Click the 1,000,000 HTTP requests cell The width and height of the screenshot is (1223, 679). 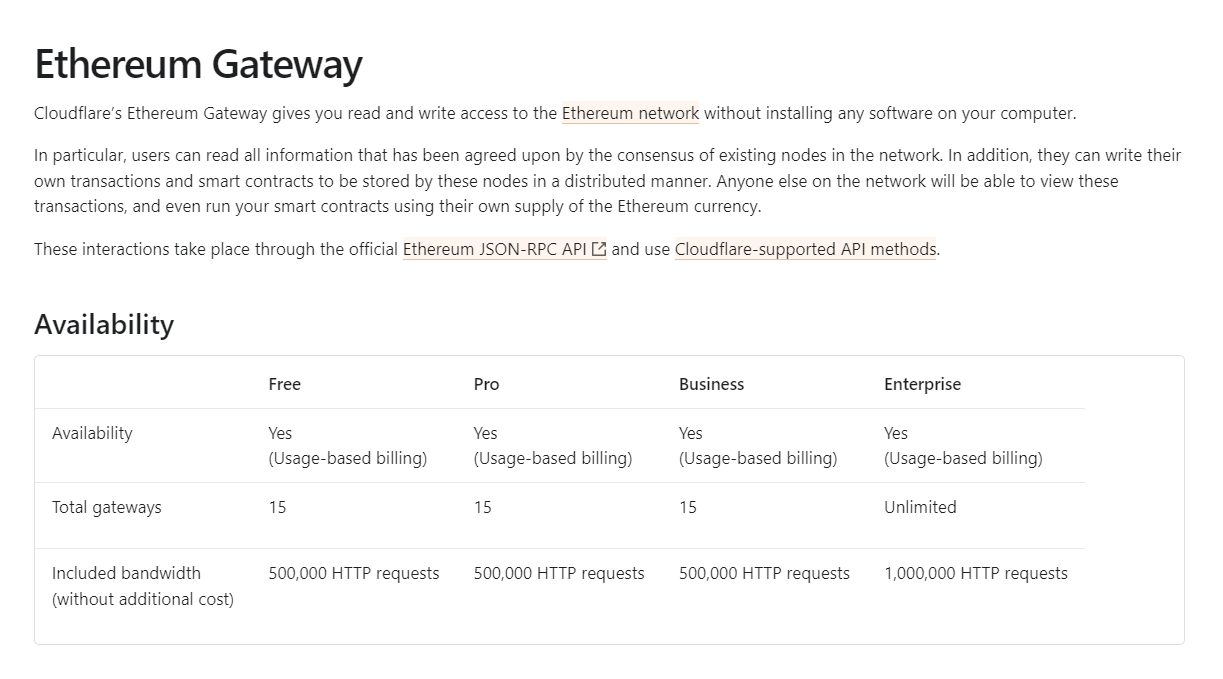coord(975,573)
